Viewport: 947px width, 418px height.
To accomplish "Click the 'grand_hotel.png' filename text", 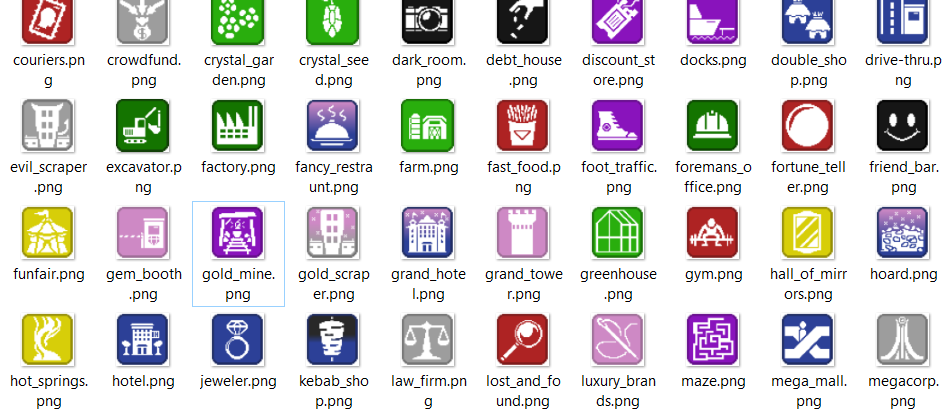I will point(428,285).
